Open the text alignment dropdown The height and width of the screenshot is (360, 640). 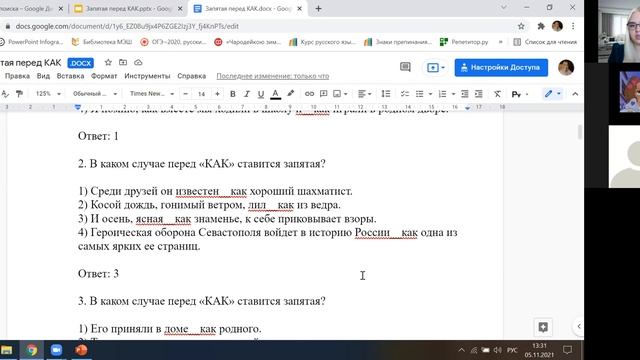coord(364,94)
